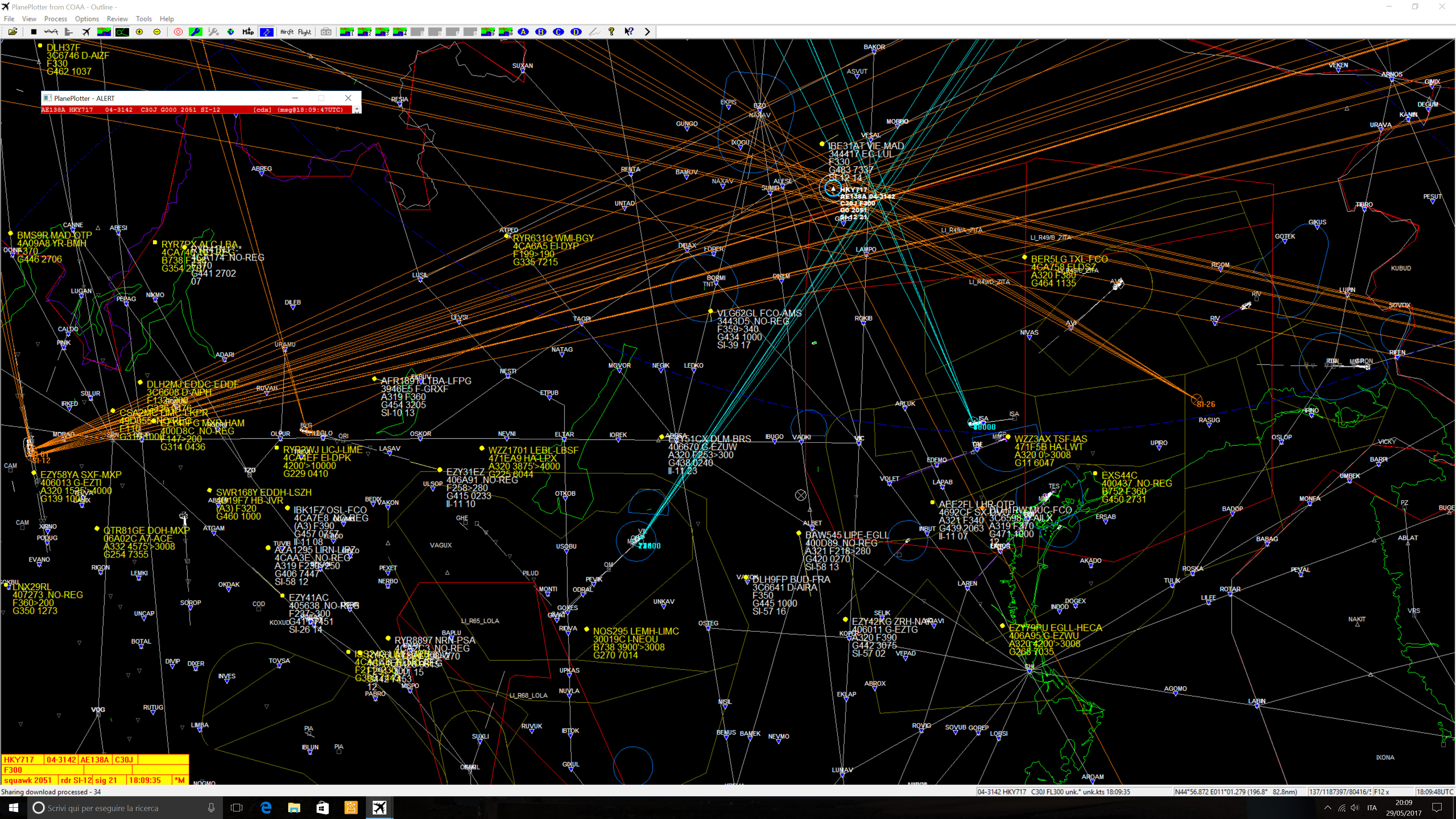This screenshot has width=1456, height=819.
Task: Open the Help menu
Action: (167, 19)
